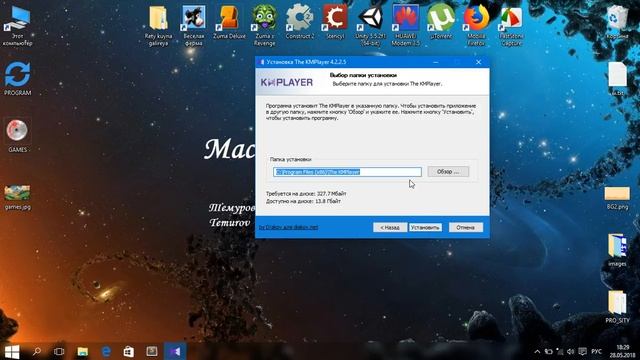The height and width of the screenshot is (360, 640).
Task: Select the Construct 2 shortcut
Action: click(300, 22)
